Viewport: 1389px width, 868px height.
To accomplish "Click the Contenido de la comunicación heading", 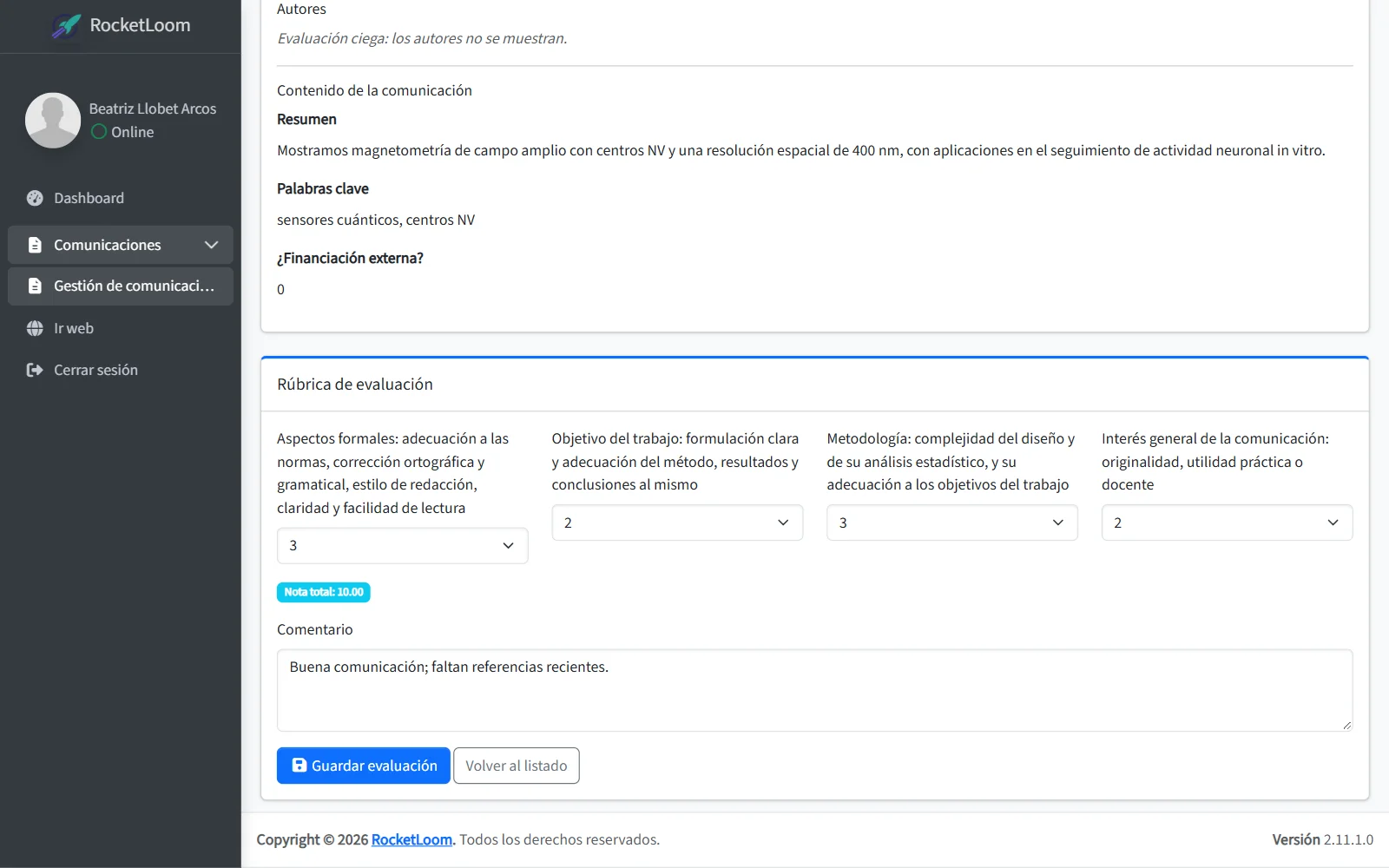I will (374, 90).
